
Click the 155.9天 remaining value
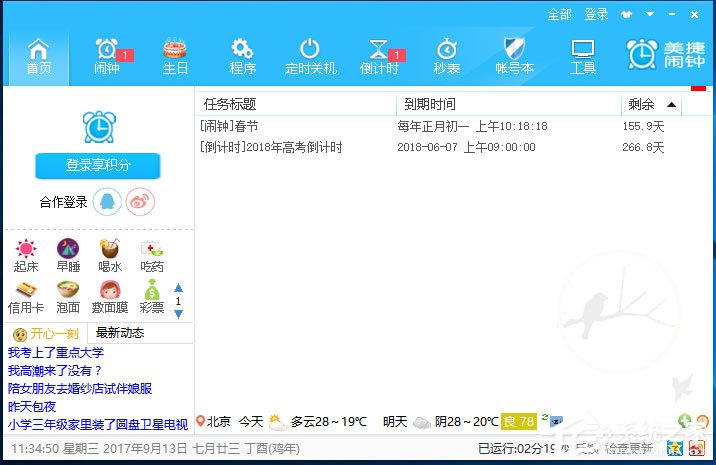point(643,126)
